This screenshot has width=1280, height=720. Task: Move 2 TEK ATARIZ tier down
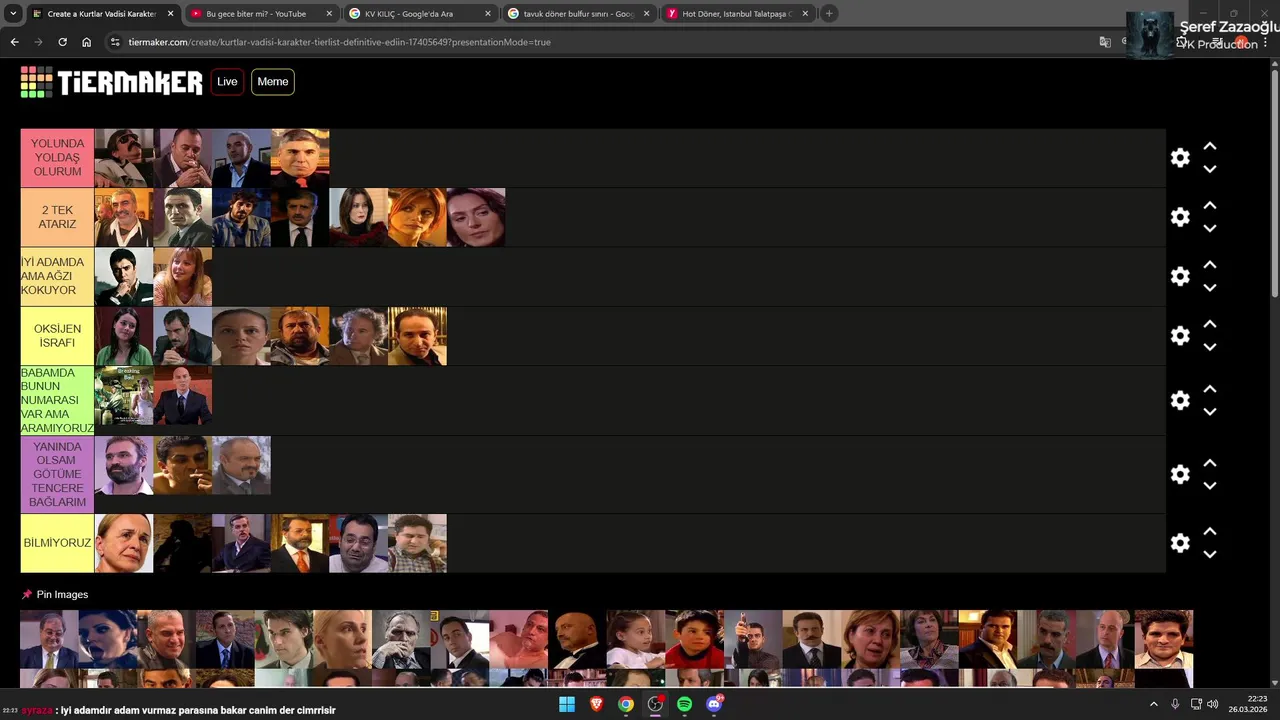[1210, 228]
